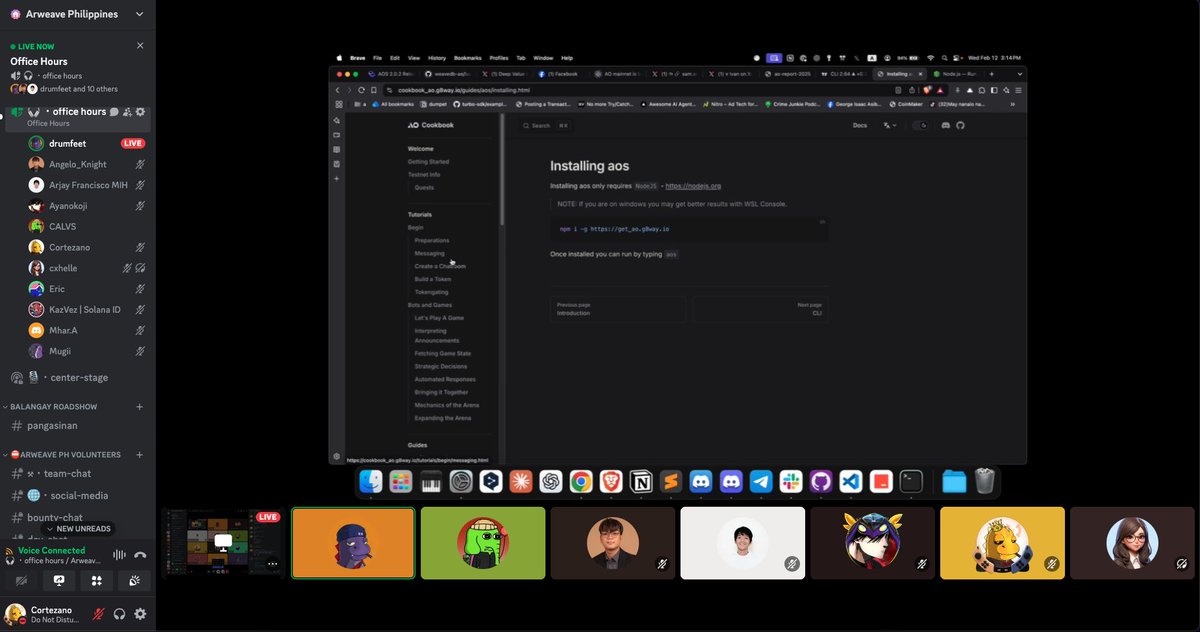
Task: Launch the activities button
Action: [x=96, y=580]
